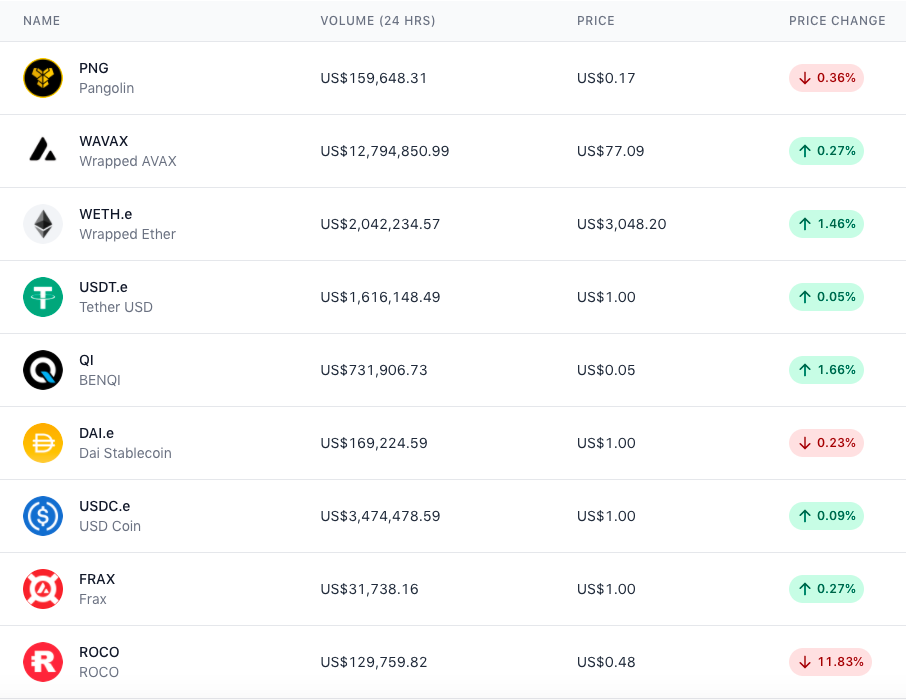Image resolution: width=906 pixels, height=700 pixels.
Task: Click the PNG 0.36% decrease badge
Action: 826,78
